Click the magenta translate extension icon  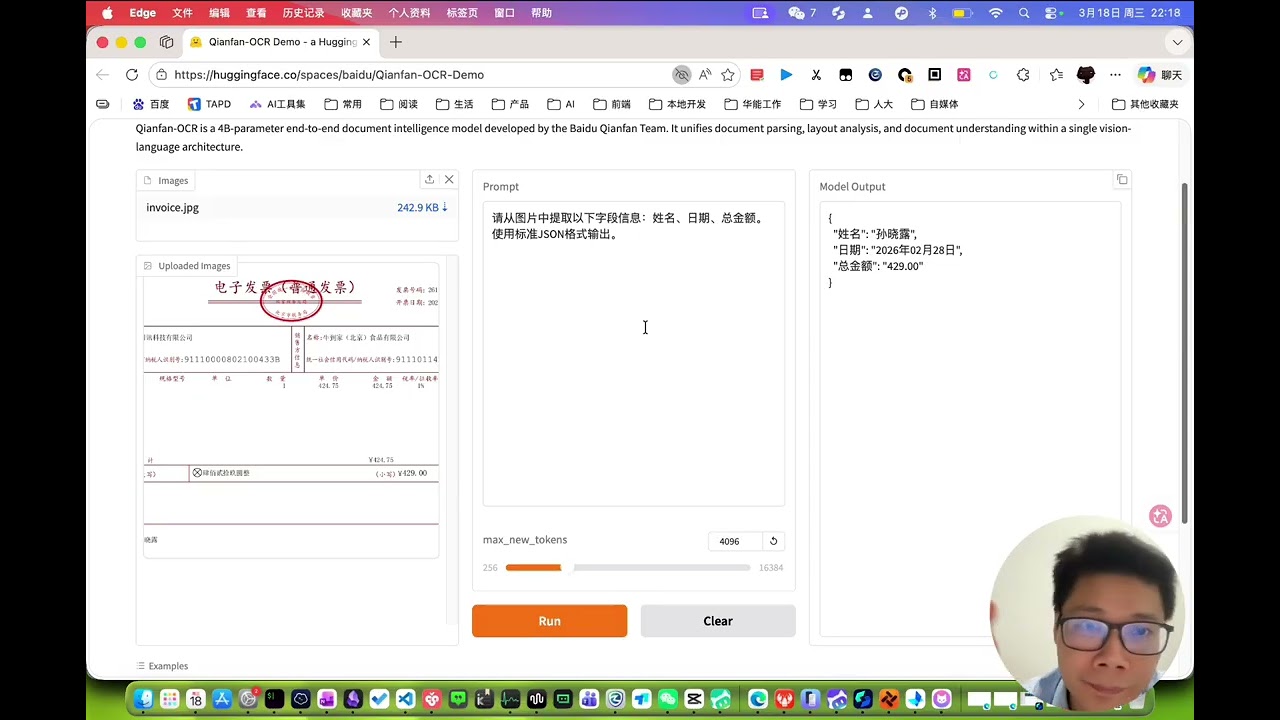(x=964, y=75)
